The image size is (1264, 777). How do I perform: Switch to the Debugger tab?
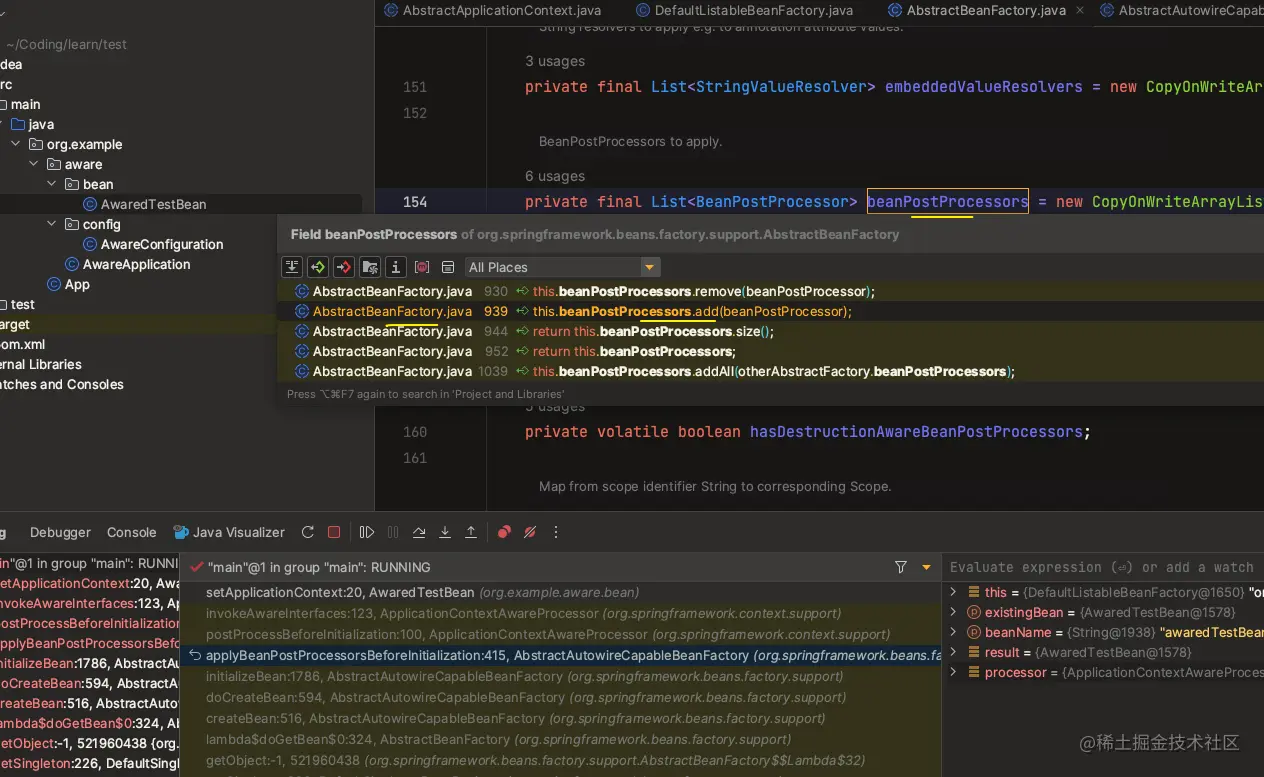coord(60,532)
